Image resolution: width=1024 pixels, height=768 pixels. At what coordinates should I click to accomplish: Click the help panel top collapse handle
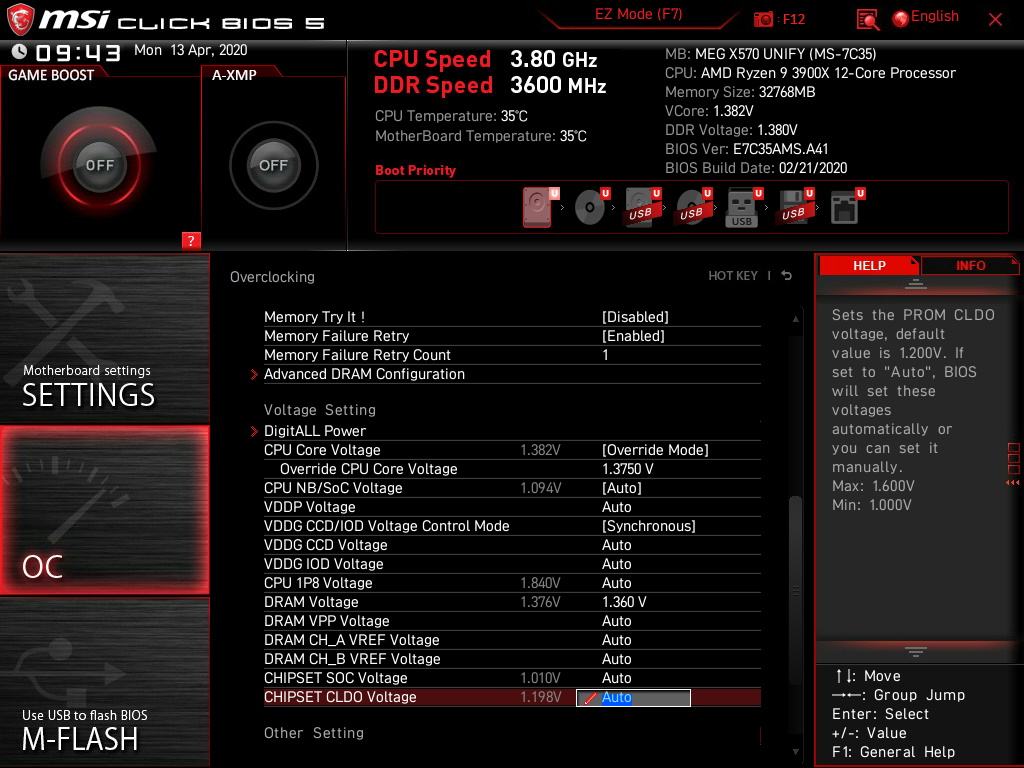coord(916,284)
